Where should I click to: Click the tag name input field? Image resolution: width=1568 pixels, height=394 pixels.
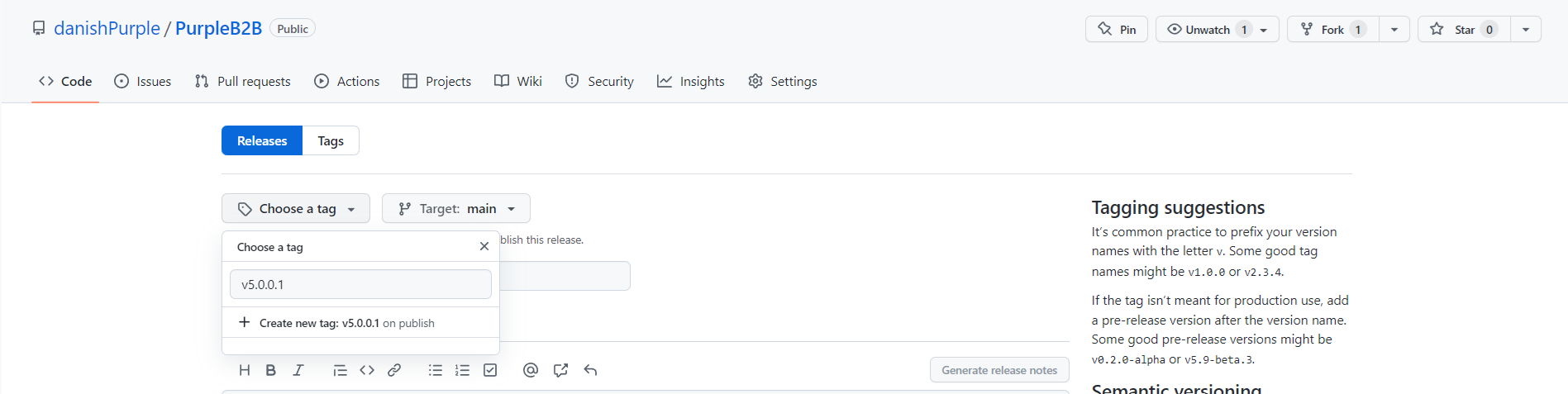point(360,284)
